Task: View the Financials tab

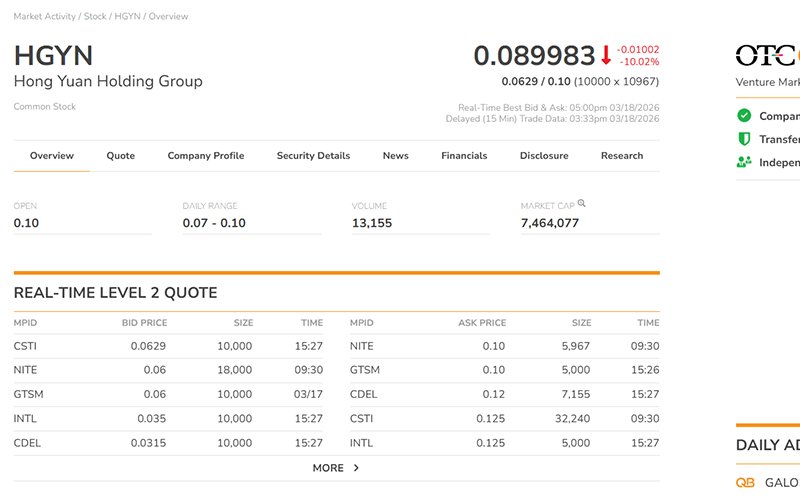Action: click(x=464, y=156)
